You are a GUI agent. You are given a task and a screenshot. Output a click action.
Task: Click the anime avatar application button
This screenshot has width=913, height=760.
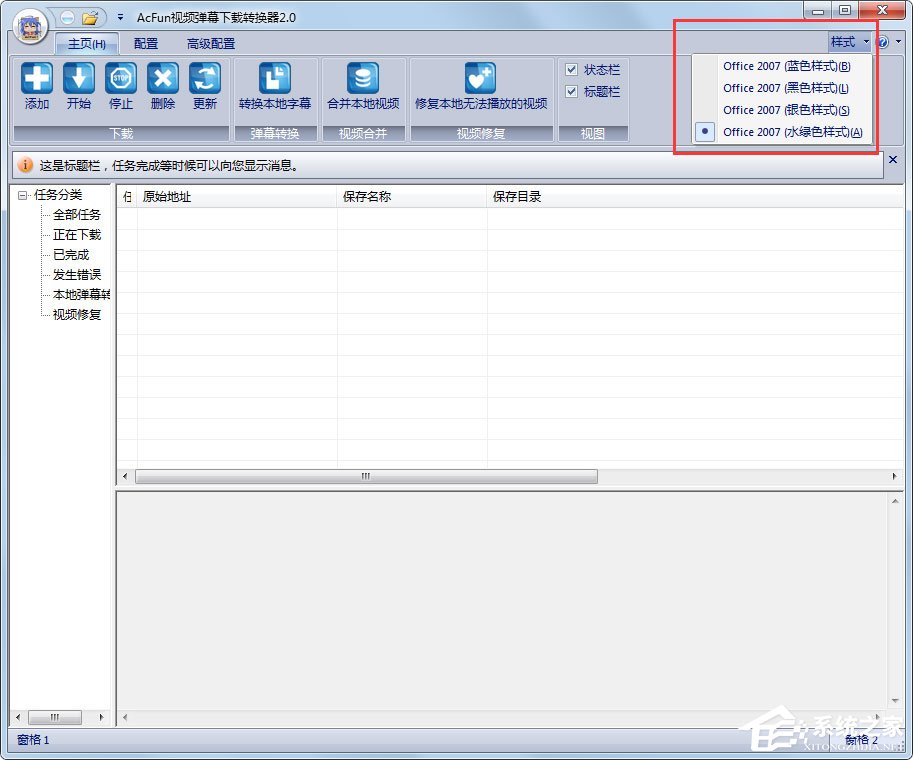click(30, 27)
